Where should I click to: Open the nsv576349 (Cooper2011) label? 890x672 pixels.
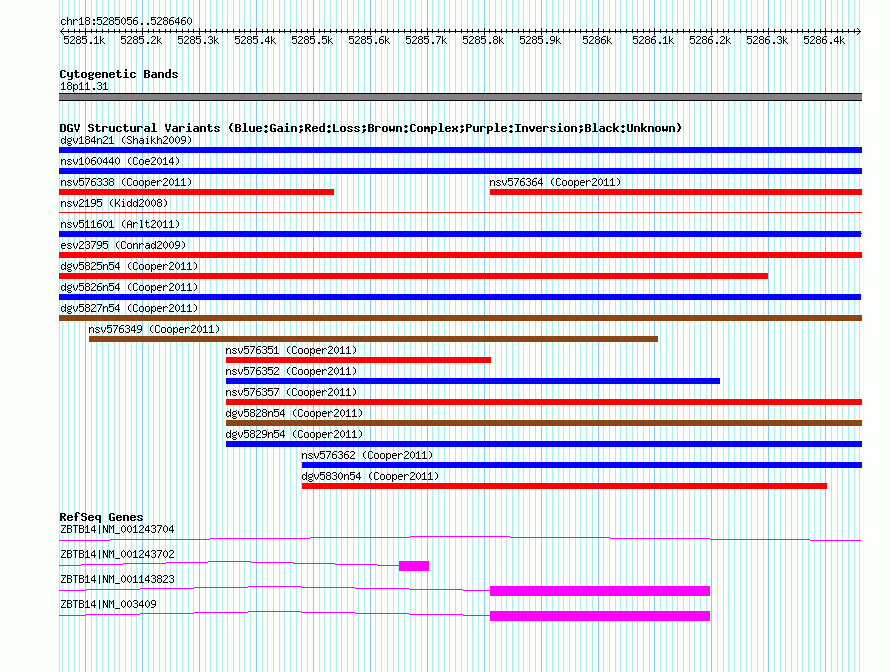[154, 329]
